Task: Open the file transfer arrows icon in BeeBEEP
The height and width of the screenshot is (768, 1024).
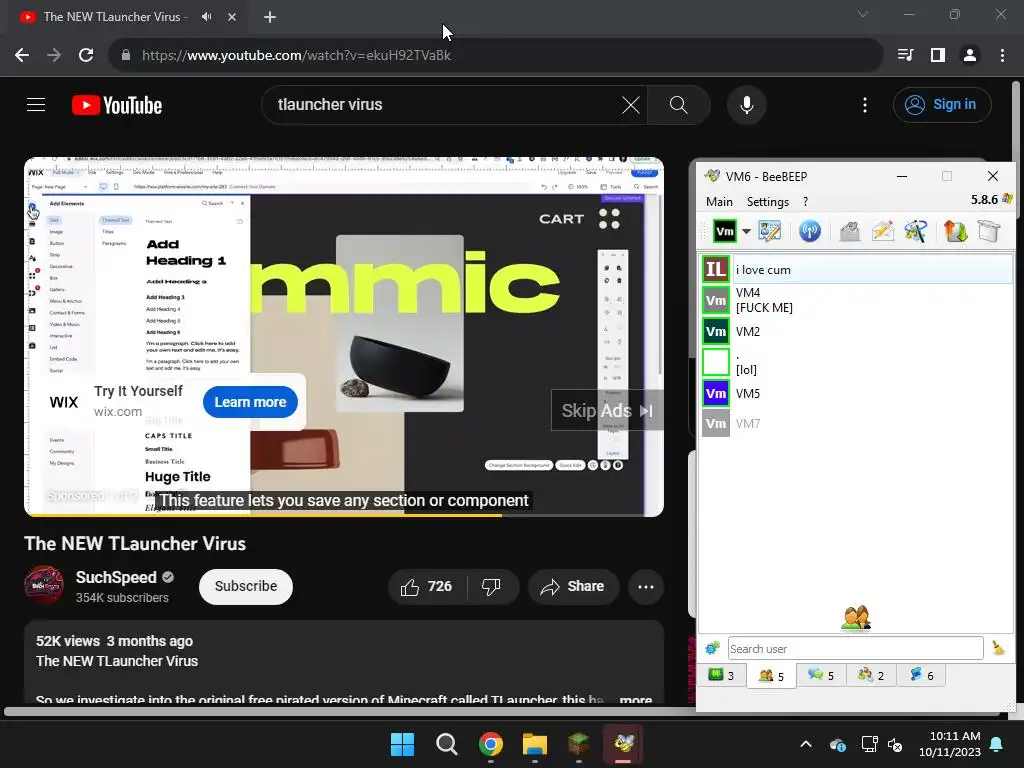Action: click(x=955, y=231)
